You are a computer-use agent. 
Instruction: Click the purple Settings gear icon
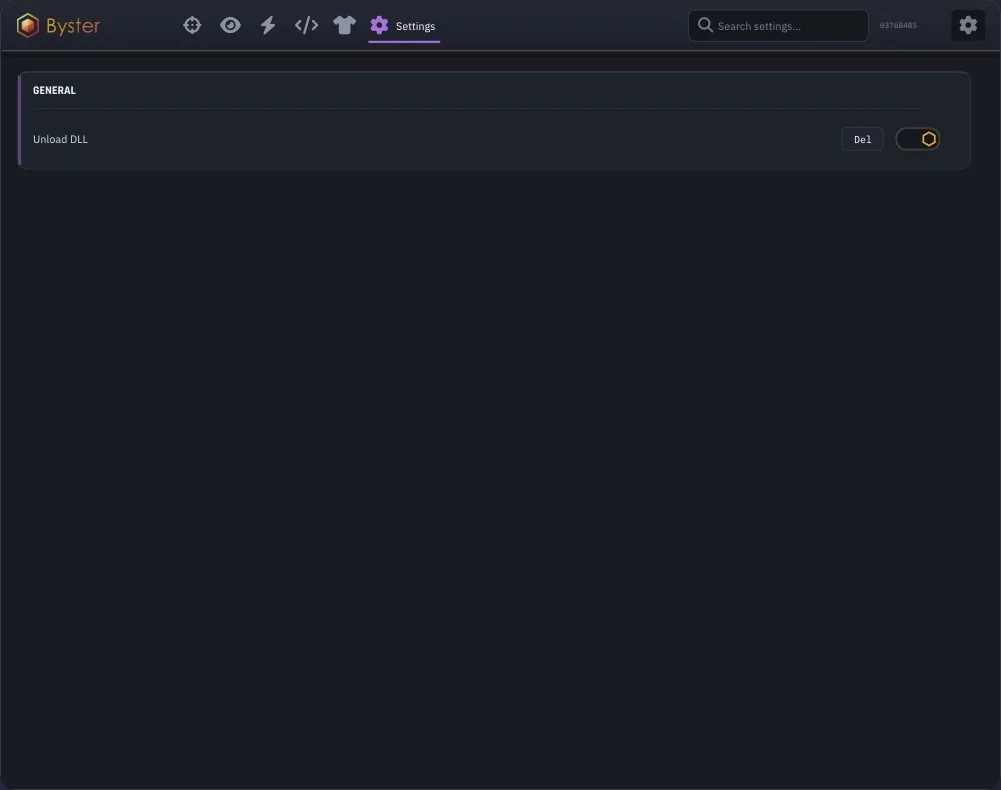[x=379, y=26]
